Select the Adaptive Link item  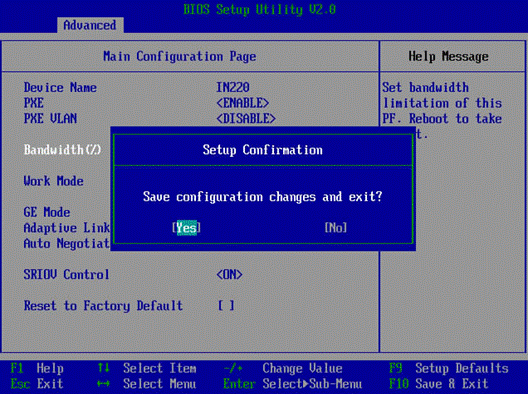click(67, 228)
